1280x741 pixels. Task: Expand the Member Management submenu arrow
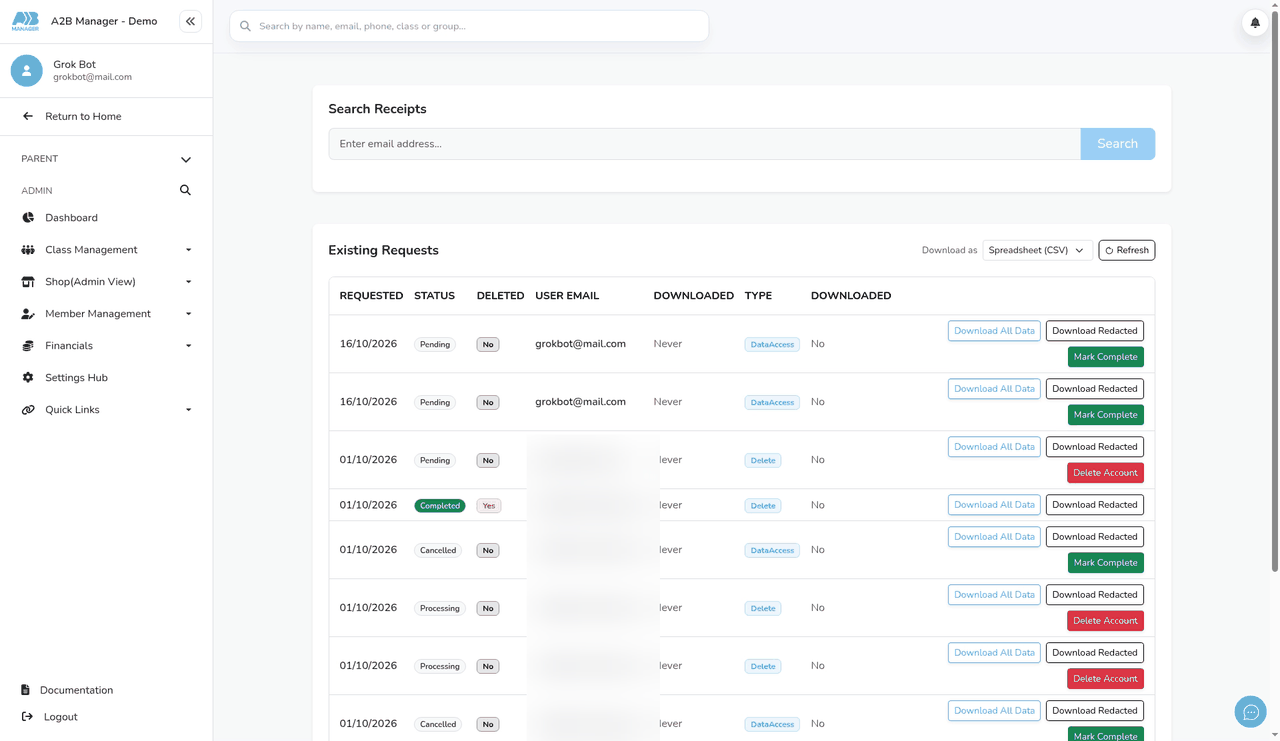(x=188, y=314)
